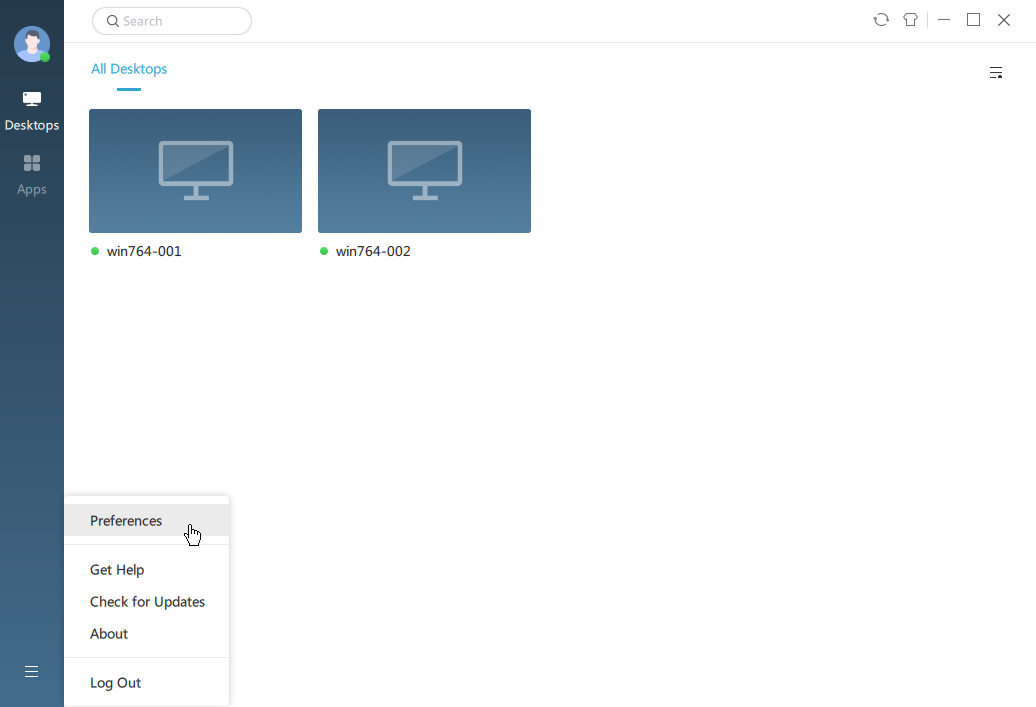Click the hamburger menu icon at sidebar bottom
Image resolution: width=1036 pixels, height=707 pixels.
point(31,671)
